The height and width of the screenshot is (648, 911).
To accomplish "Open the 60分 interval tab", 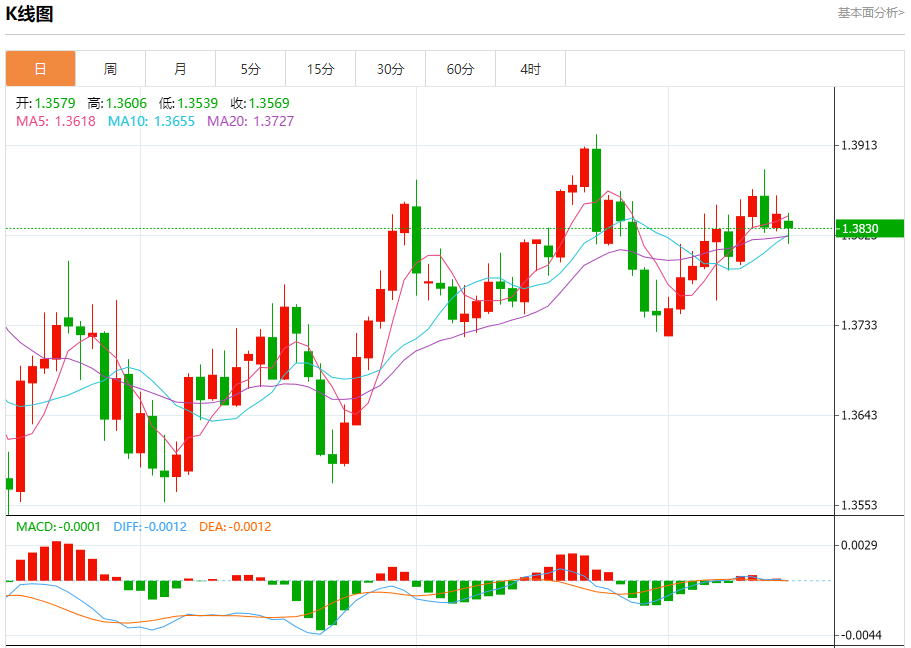I will (x=461, y=69).
